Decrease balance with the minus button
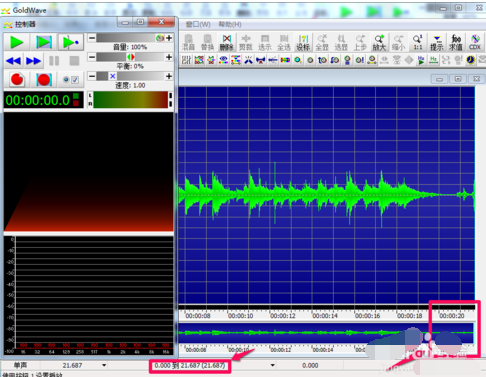The image size is (486, 377). pyautogui.click(x=92, y=57)
